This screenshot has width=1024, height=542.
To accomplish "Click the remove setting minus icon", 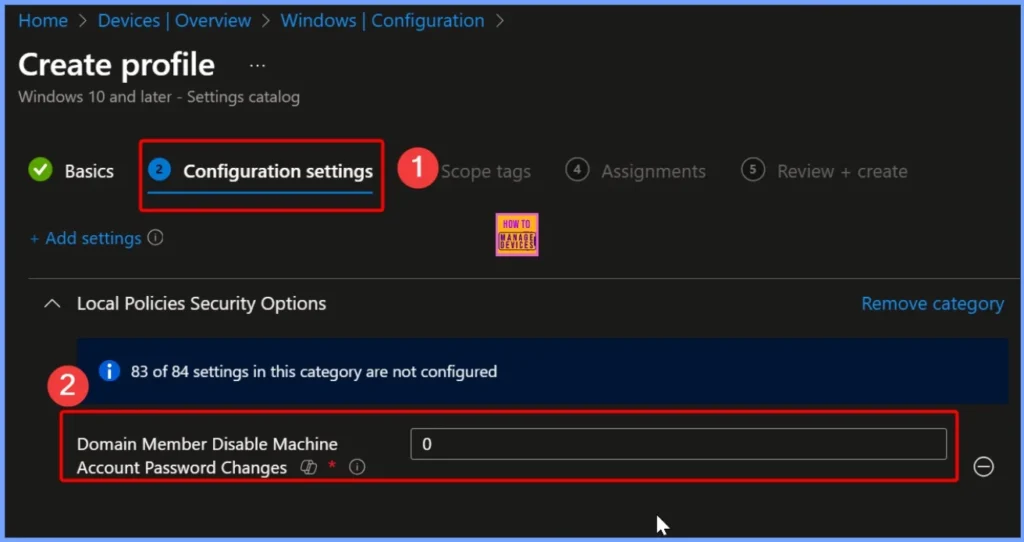I will pyautogui.click(x=983, y=466).
